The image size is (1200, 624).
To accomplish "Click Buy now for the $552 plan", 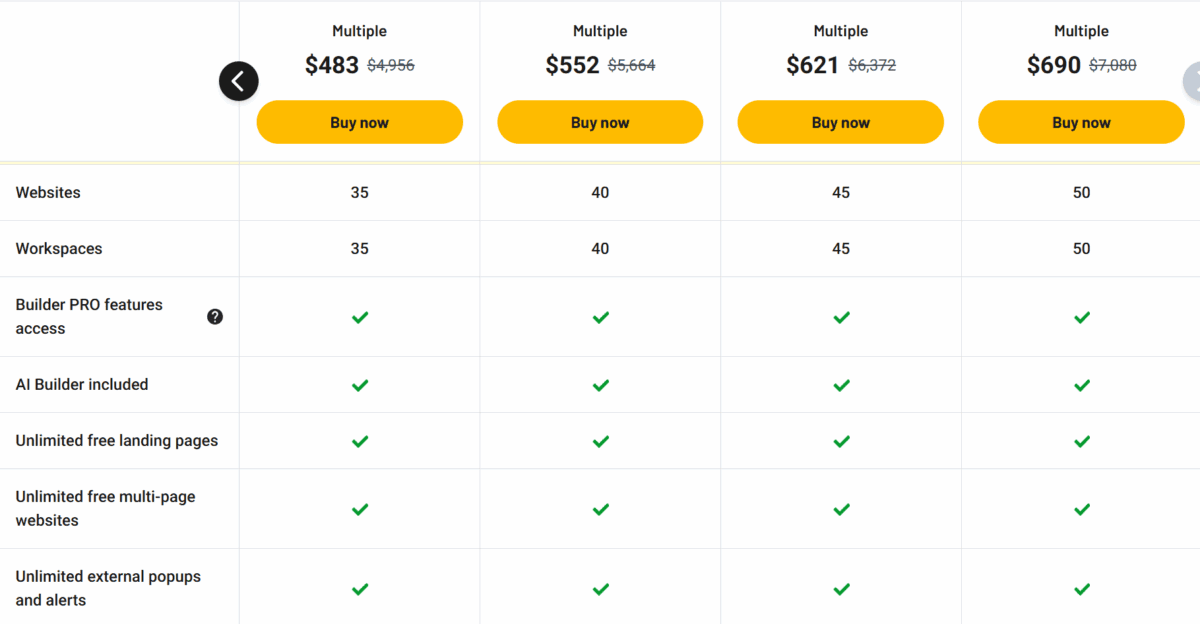I will pyautogui.click(x=600, y=122).
